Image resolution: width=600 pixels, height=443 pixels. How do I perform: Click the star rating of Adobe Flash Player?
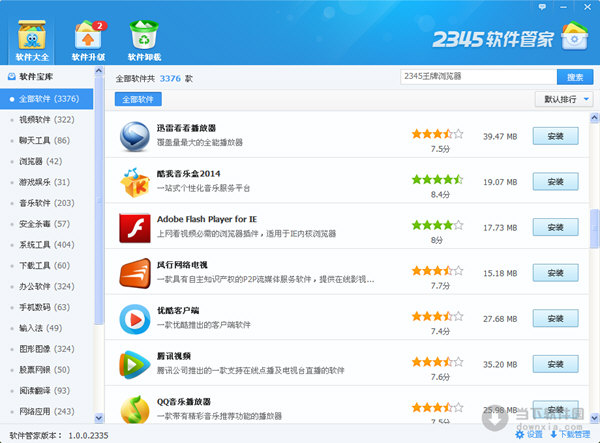point(437,225)
